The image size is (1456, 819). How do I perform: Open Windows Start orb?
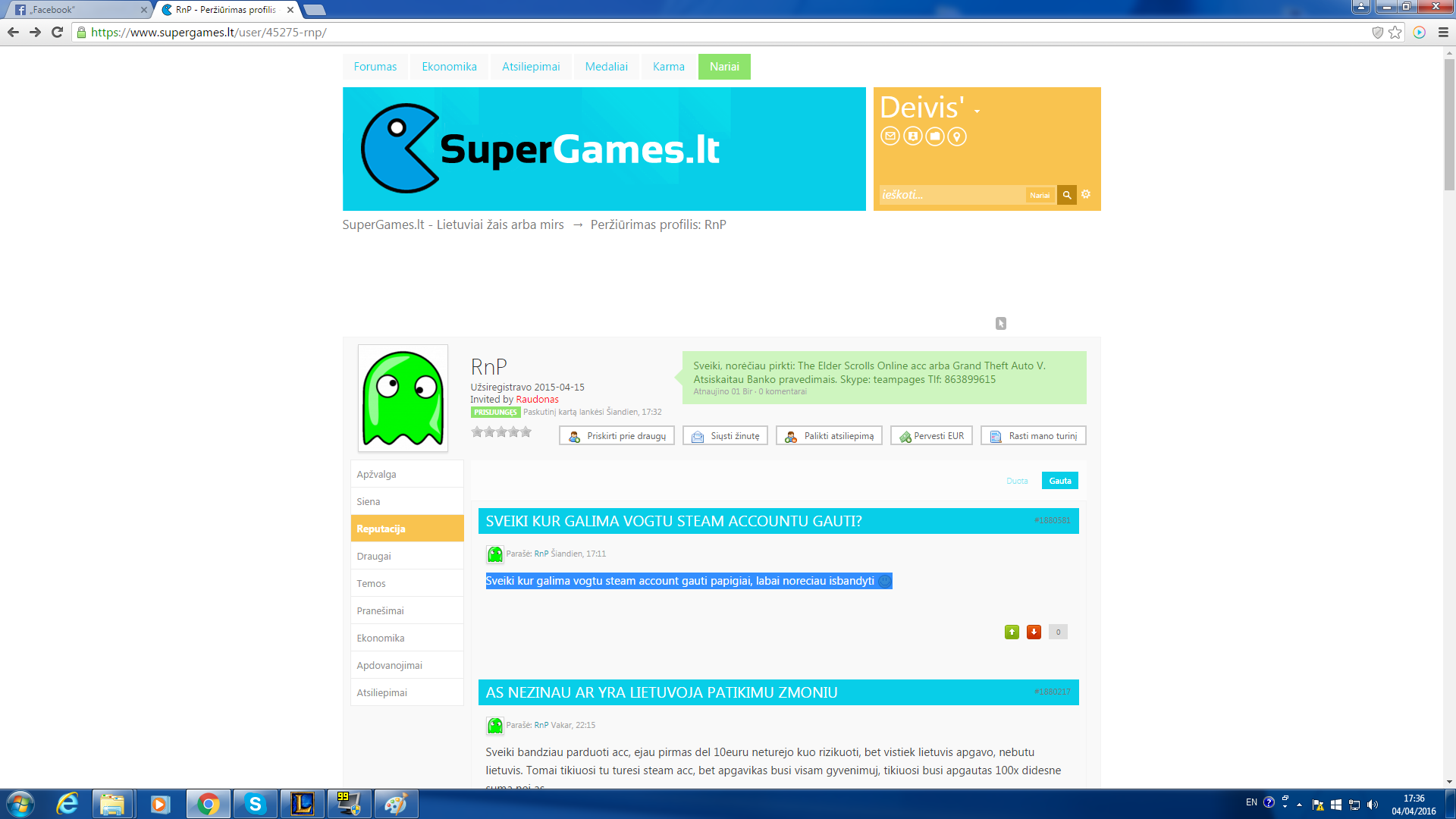pyautogui.click(x=20, y=804)
